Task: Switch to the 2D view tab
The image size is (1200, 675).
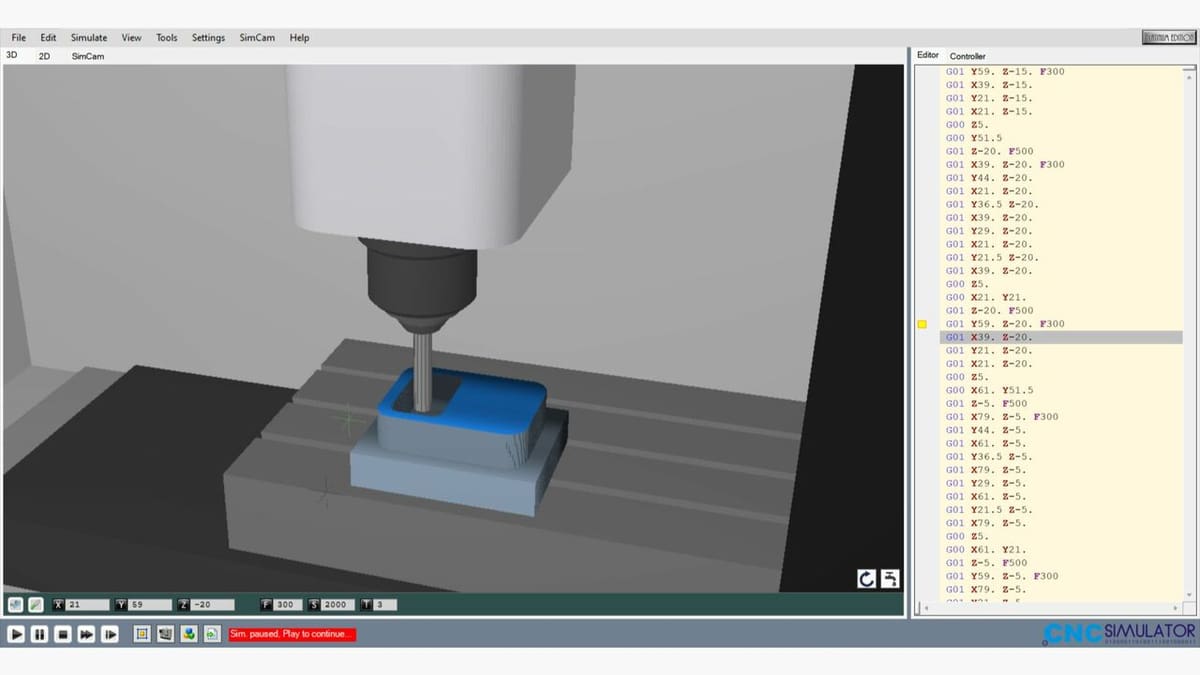Action: pos(44,56)
